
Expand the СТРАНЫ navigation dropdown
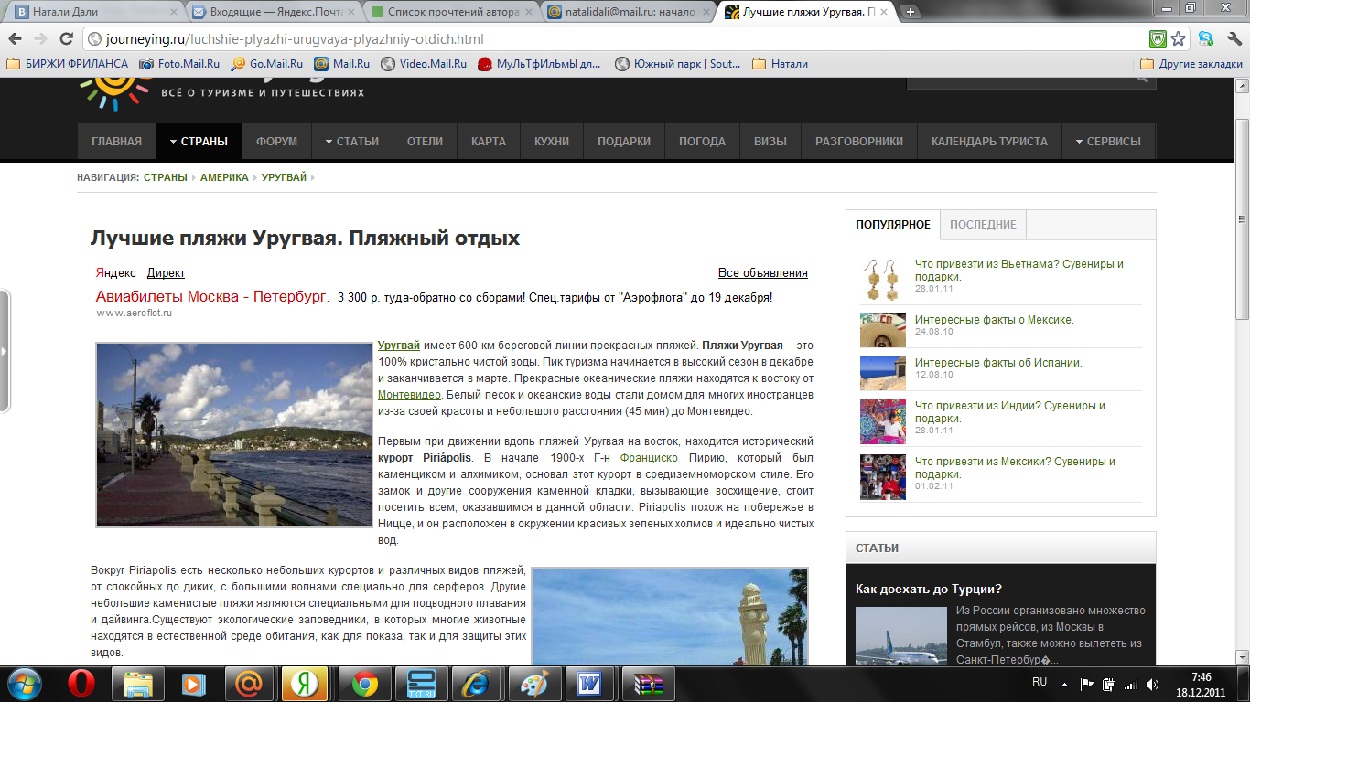(198, 141)
